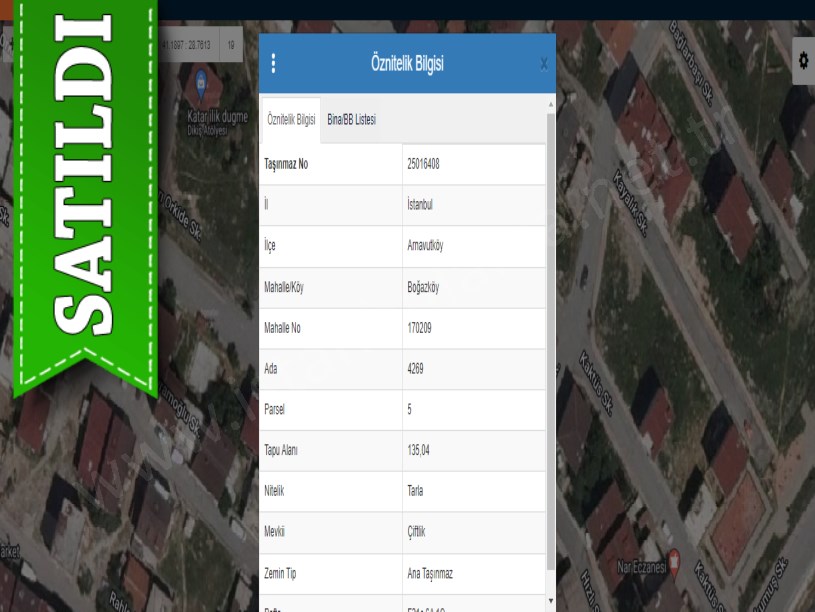Select the Ada value 4269

(x=416, y=369)
